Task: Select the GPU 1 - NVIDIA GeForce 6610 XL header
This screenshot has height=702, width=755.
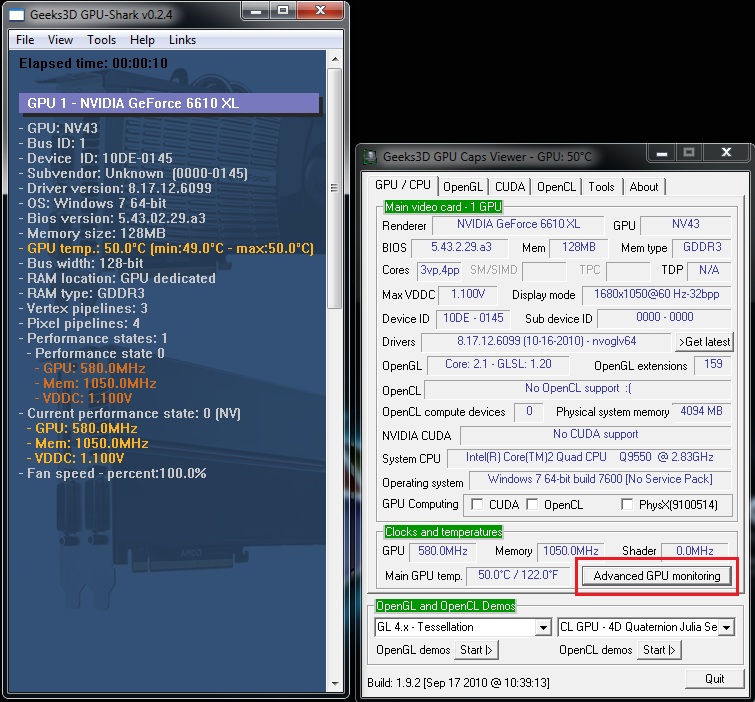Action: 169,103
